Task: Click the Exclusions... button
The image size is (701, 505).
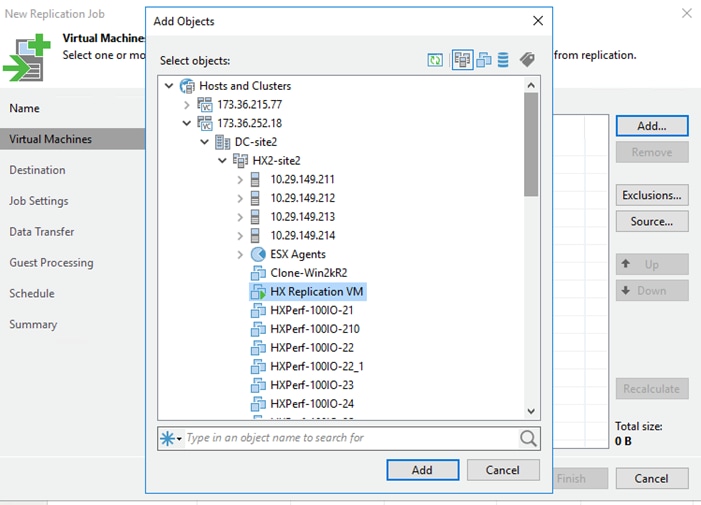Action: coord(652,195)
